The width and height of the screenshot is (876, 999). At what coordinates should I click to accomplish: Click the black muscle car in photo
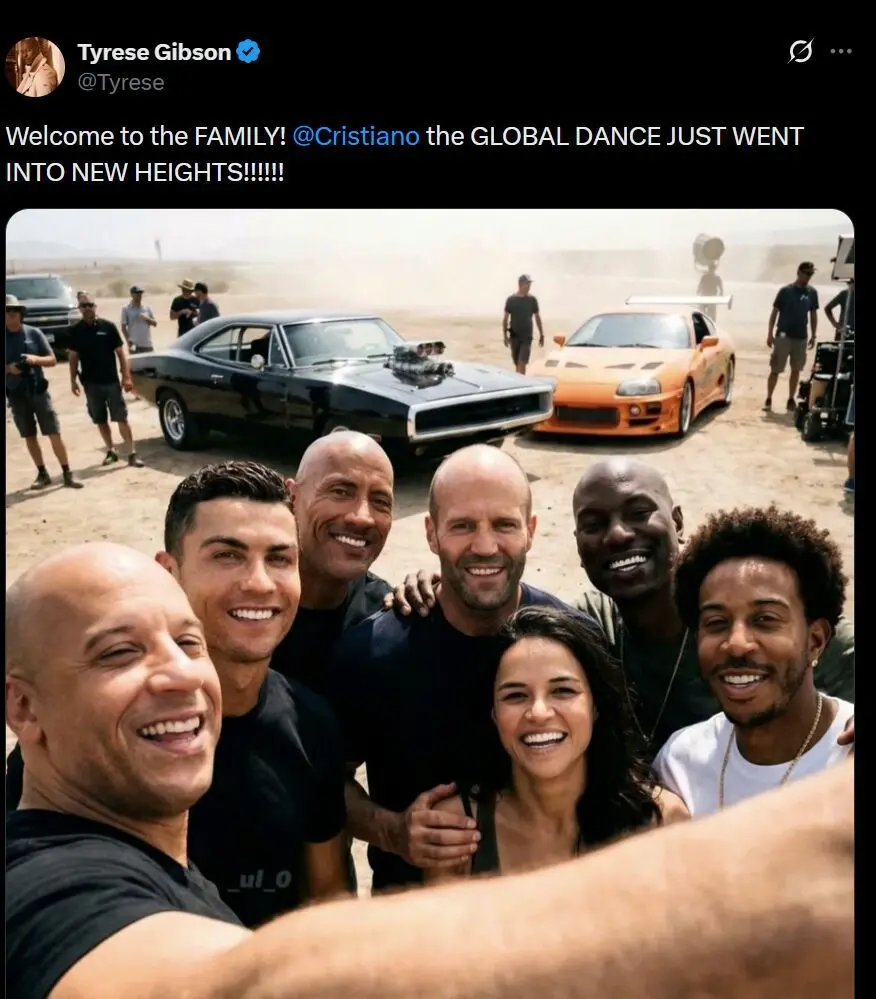coord(341,376)
